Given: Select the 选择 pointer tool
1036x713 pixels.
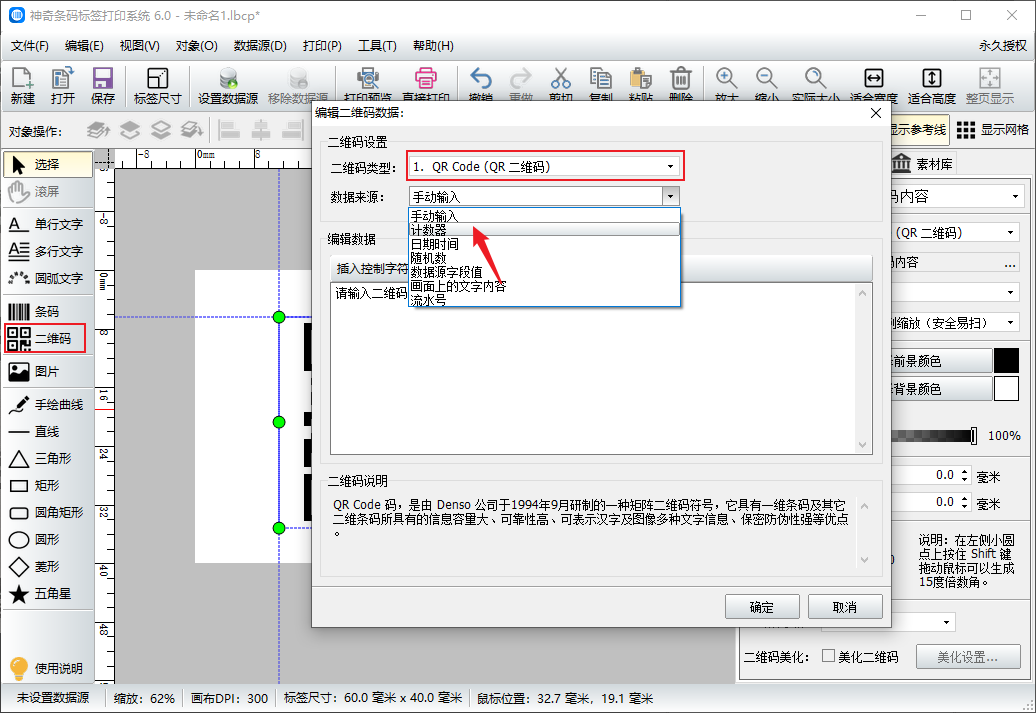Looking at the screenshot, I should click(x=48, y=165).
